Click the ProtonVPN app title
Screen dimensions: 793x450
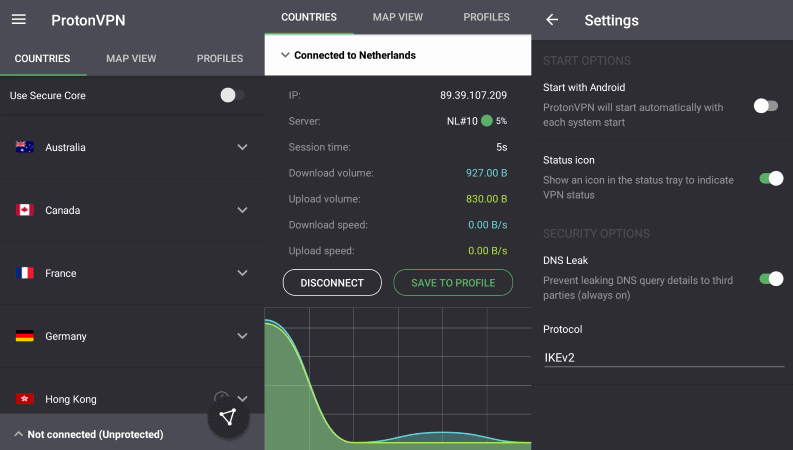[x=88, y=20]
